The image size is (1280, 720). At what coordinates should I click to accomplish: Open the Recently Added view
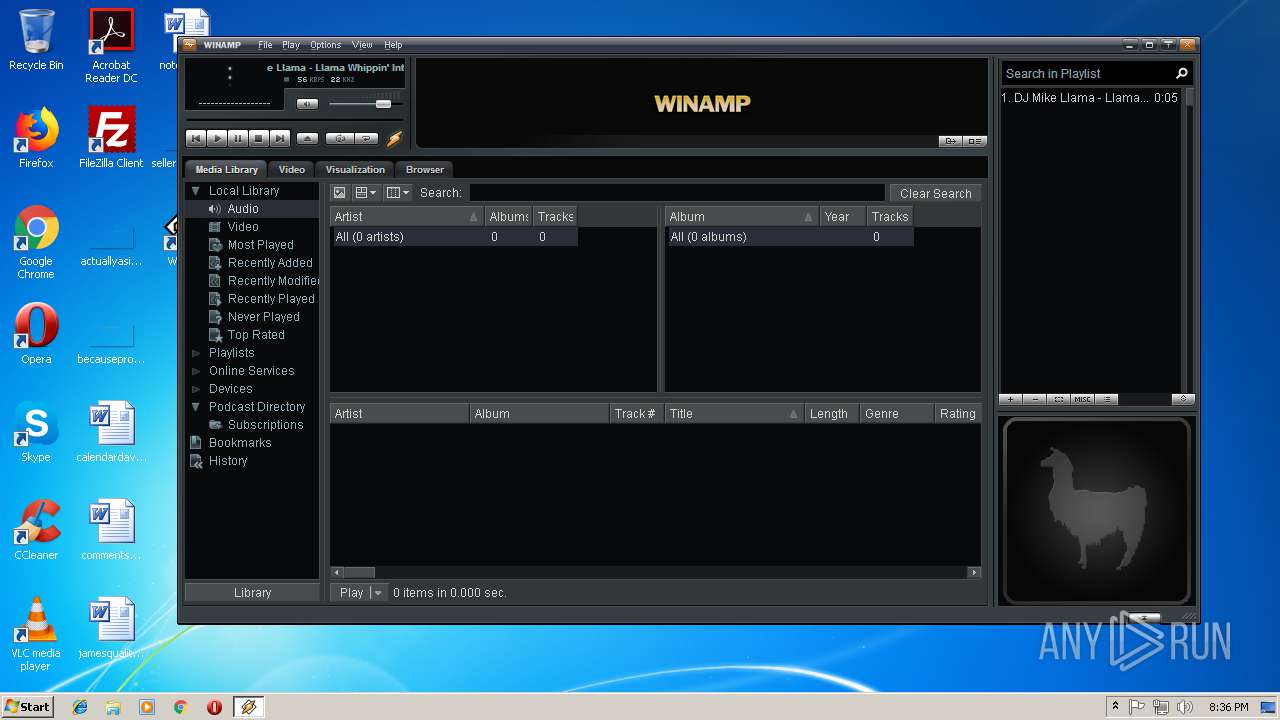(x=270, y=263)
